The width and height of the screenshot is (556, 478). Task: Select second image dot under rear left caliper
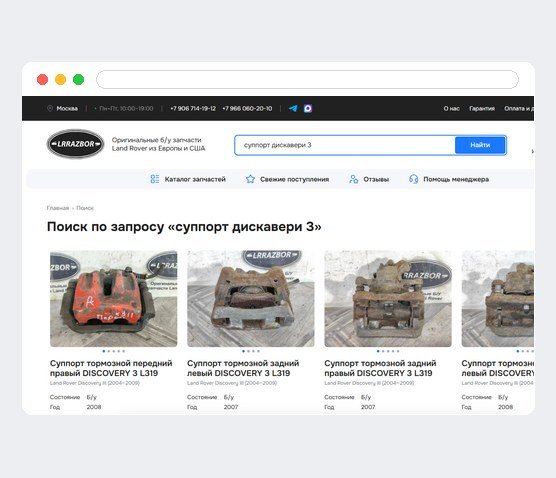[248, 351]
